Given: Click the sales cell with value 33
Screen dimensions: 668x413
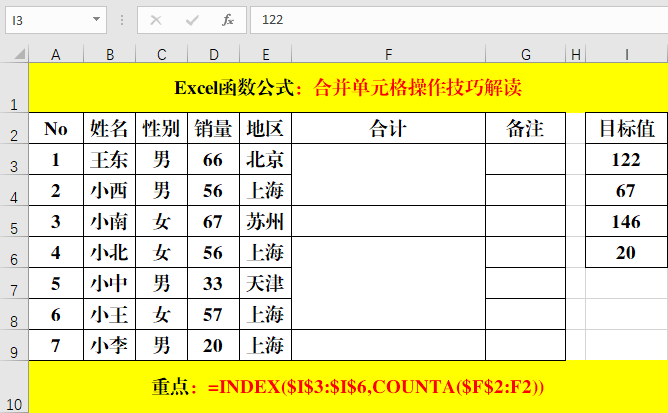Looking at the screenshot, I should click(213, 283).
